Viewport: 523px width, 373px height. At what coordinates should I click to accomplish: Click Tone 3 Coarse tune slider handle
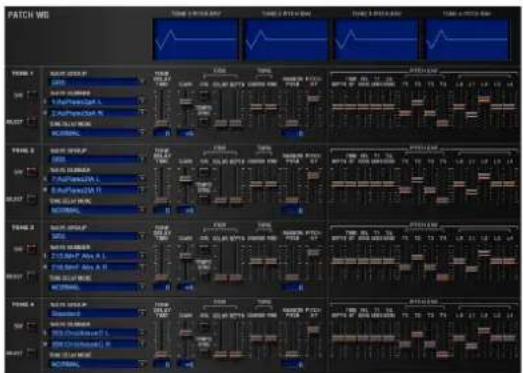(256, 261)
